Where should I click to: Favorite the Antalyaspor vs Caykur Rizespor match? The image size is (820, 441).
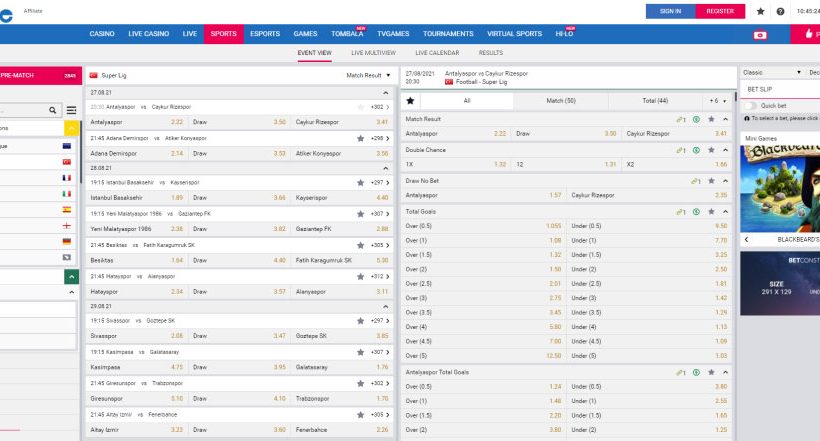(360, 107)
